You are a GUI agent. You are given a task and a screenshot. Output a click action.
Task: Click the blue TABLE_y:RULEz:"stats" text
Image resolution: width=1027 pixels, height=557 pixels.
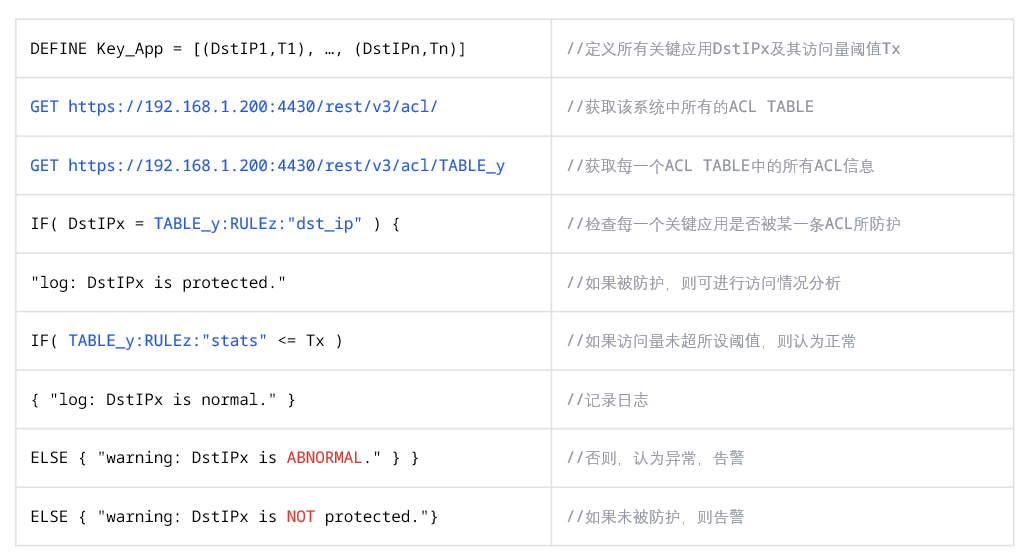click(x=168, y=341)
